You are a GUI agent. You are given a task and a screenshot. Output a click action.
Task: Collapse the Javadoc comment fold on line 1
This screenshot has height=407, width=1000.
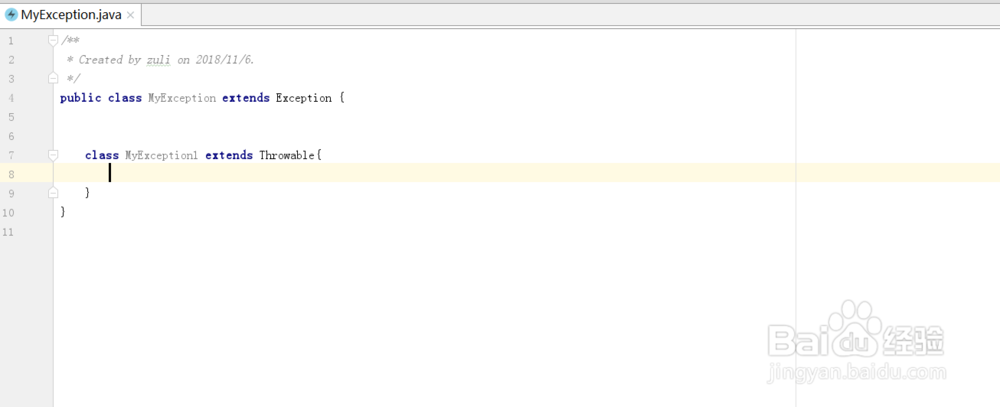52,40
